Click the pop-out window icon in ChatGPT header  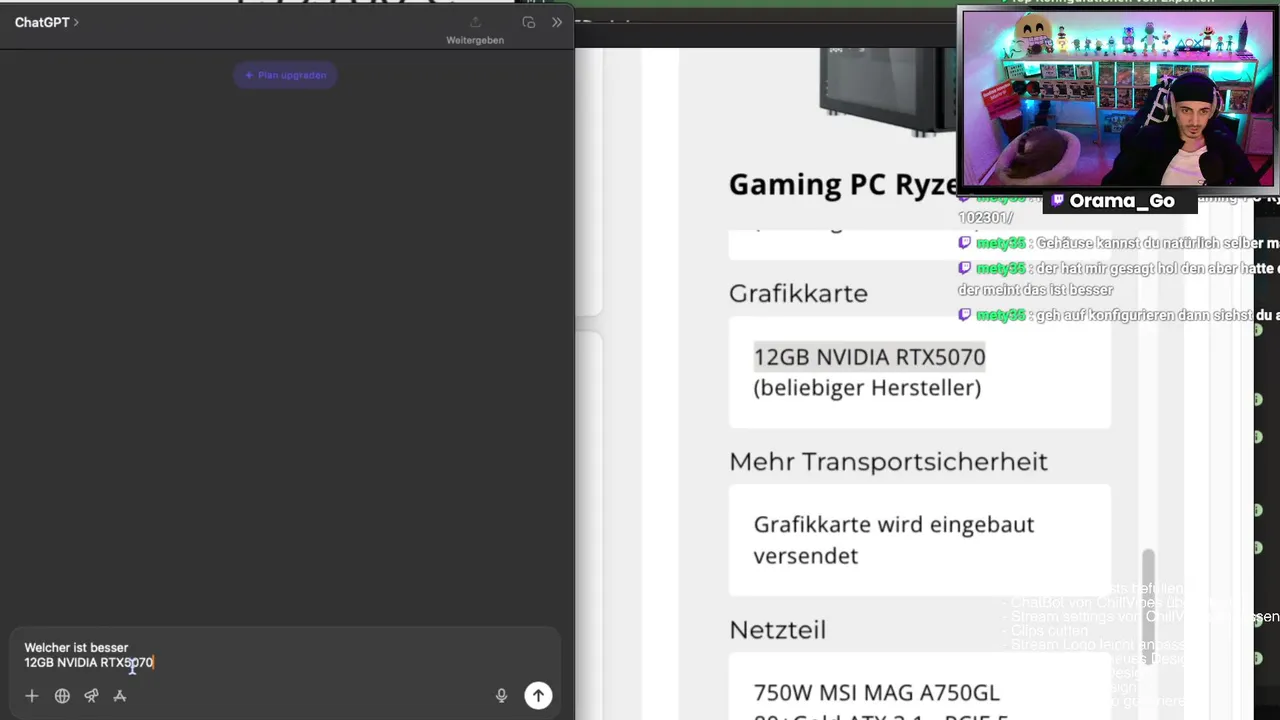(x=529, y=22)
